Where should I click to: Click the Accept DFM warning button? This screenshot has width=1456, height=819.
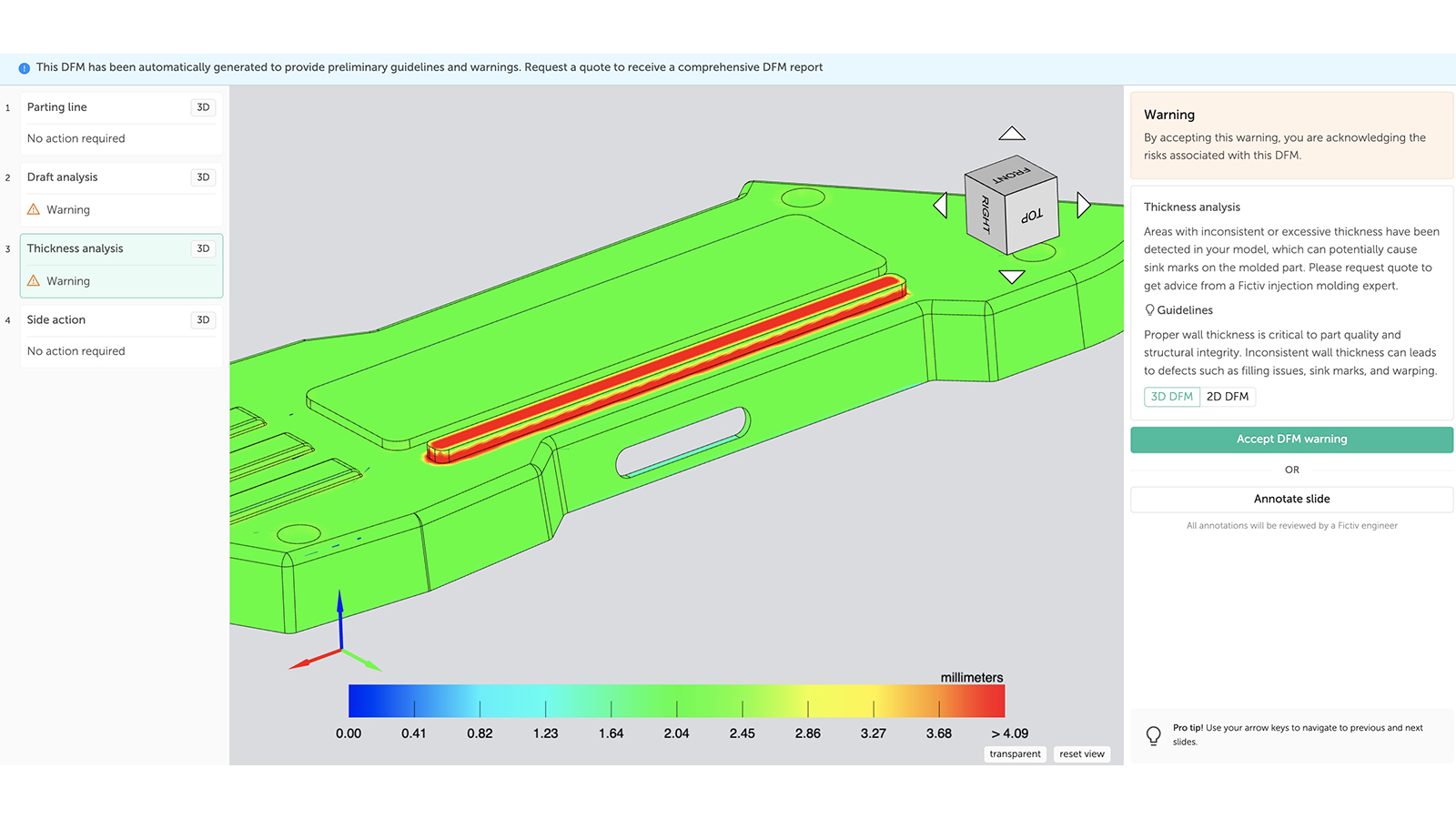click(1291, 439)
